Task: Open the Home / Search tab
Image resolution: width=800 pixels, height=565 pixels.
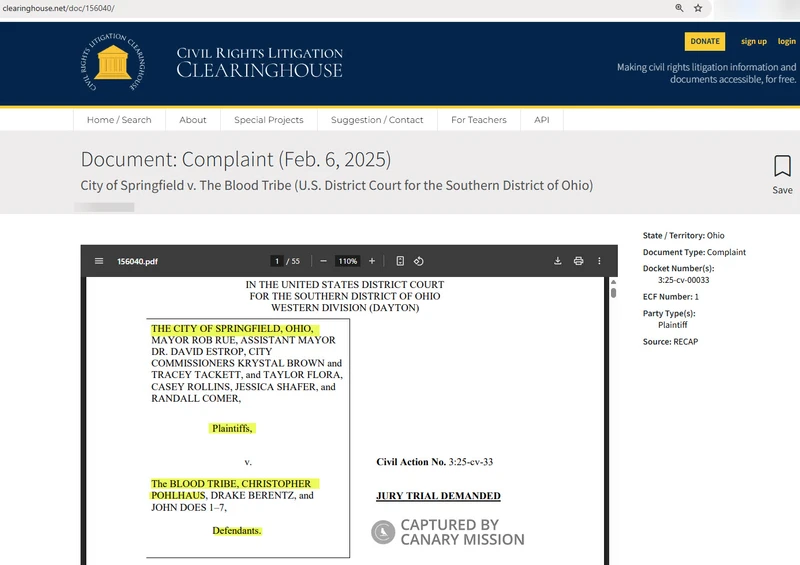Action: 119,119
